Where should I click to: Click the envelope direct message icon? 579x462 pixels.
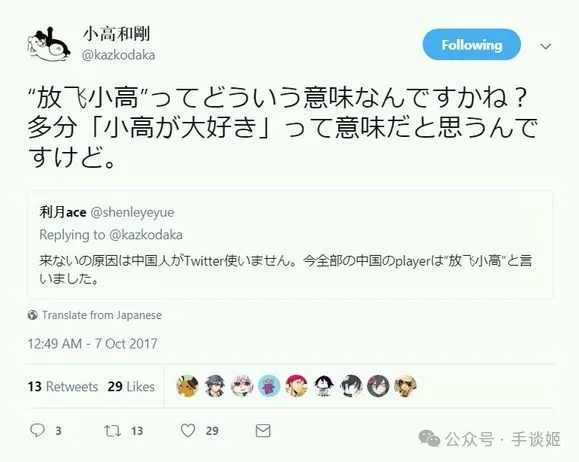pyautogui.click(x=263, y=431)
